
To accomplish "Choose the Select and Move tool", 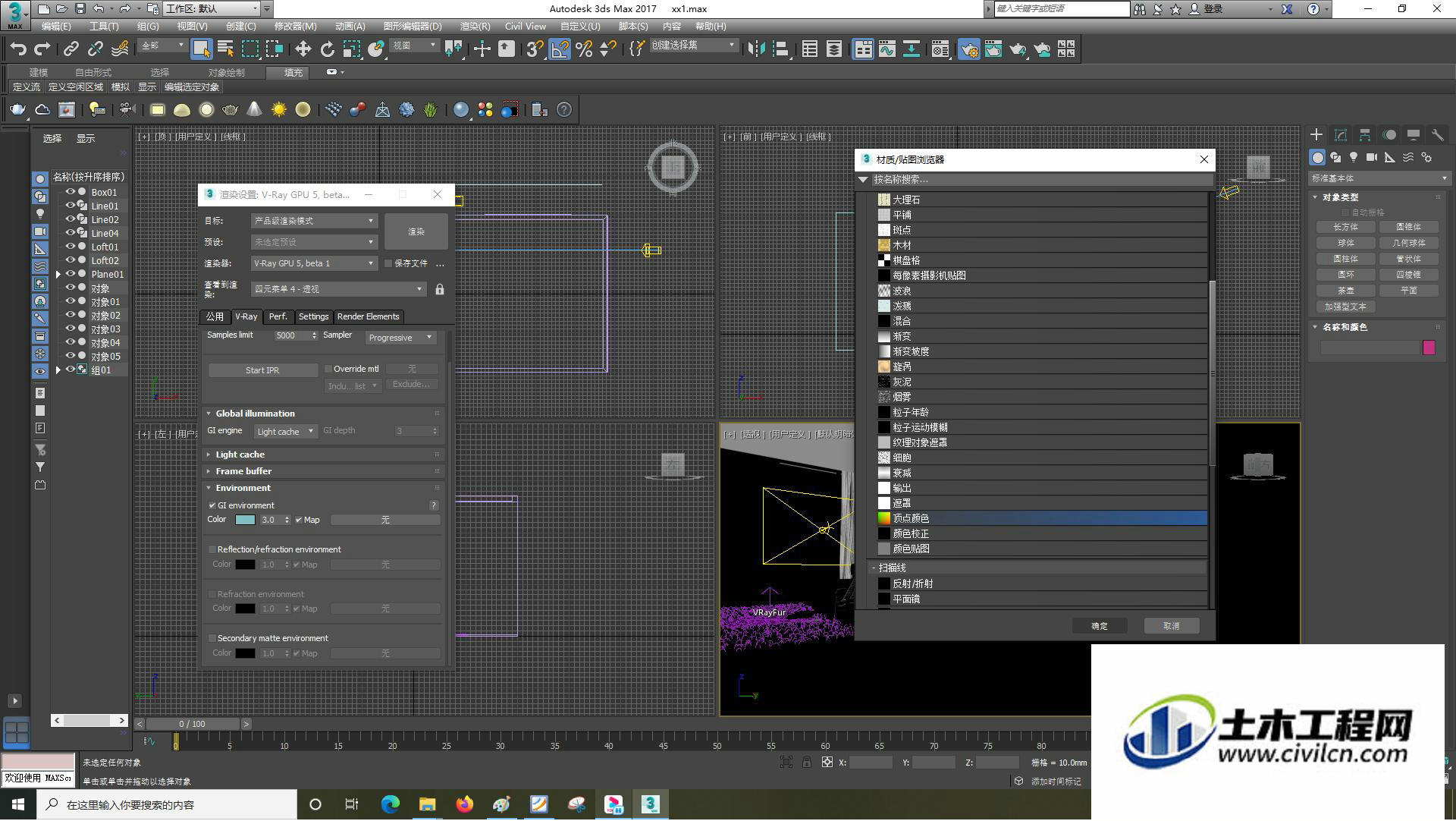I will (303, 49).
